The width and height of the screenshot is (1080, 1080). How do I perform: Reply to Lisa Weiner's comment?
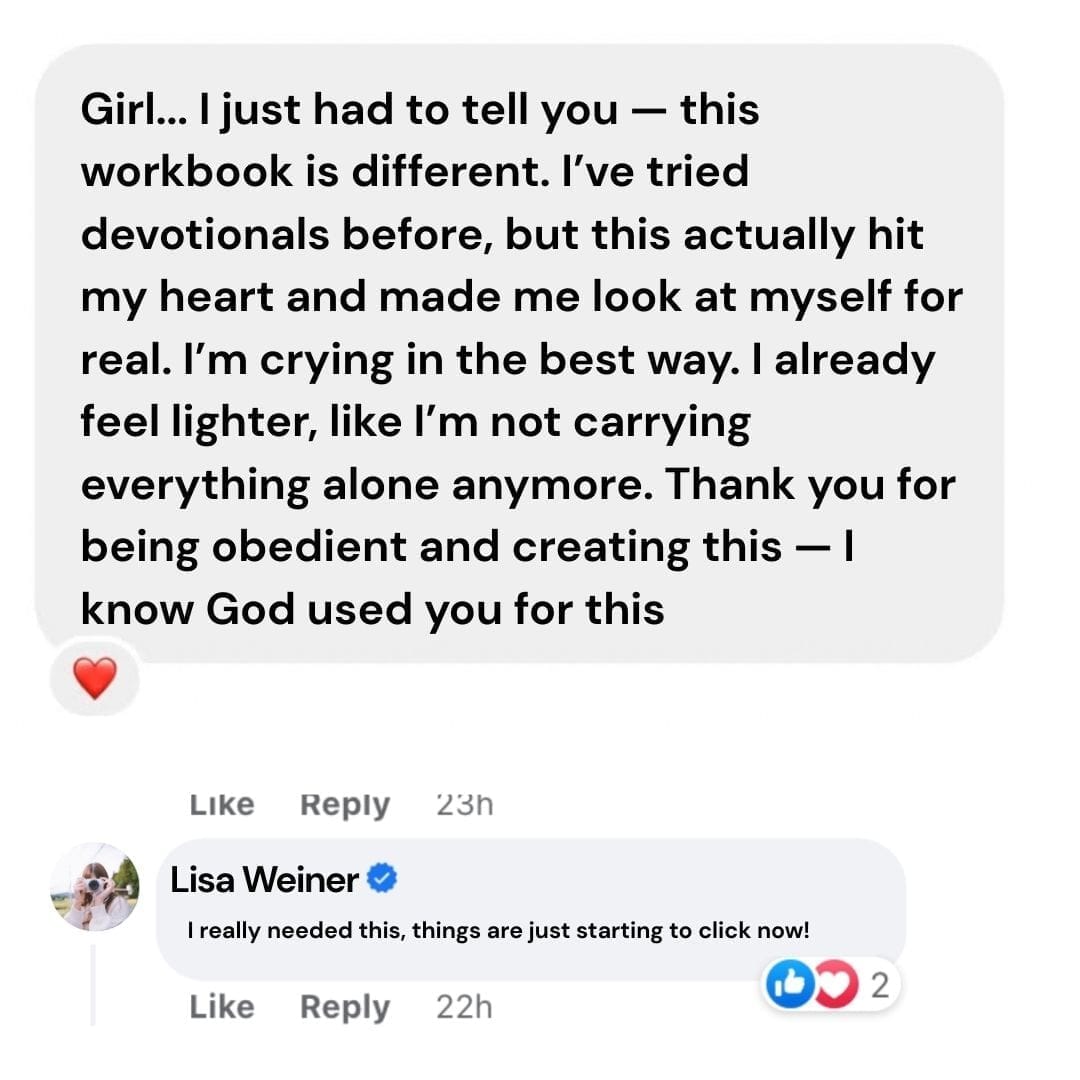[345, 1007]
